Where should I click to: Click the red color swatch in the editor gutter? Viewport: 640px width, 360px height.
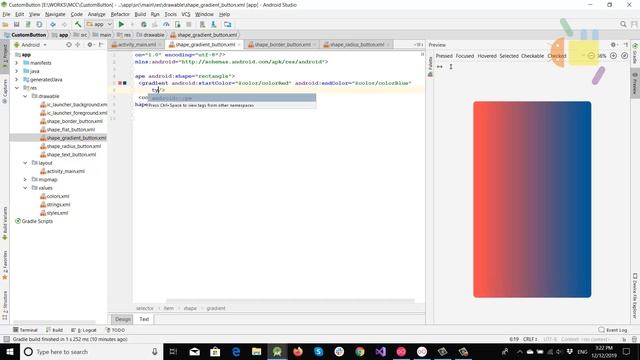[x=120, y=83]
